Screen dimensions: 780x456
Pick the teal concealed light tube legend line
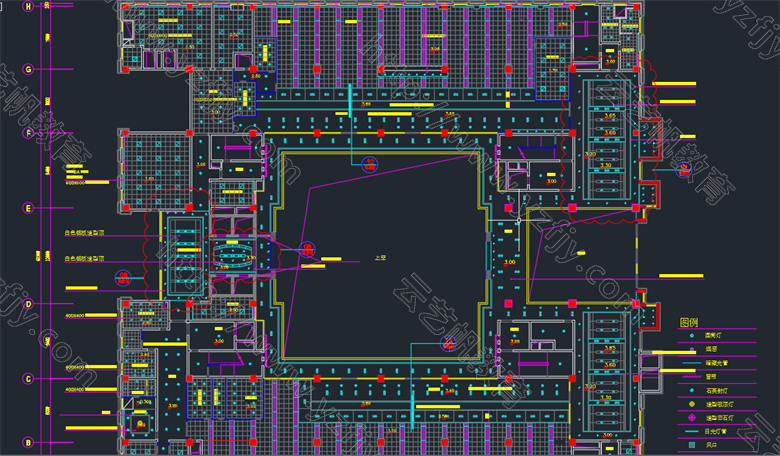click(691, 364)
